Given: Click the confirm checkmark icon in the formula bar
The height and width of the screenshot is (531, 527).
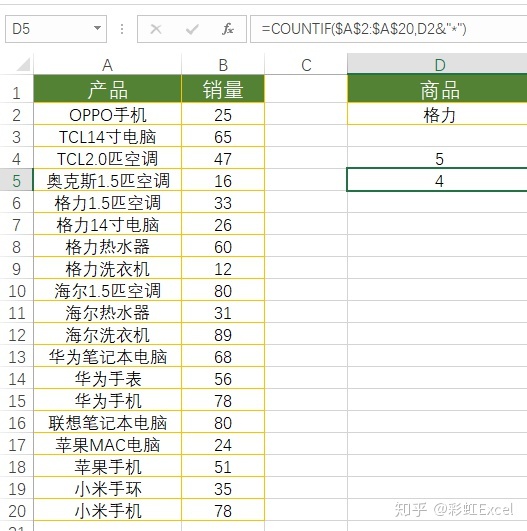Looking at the screenshot, I should click(x=192, y=29).
